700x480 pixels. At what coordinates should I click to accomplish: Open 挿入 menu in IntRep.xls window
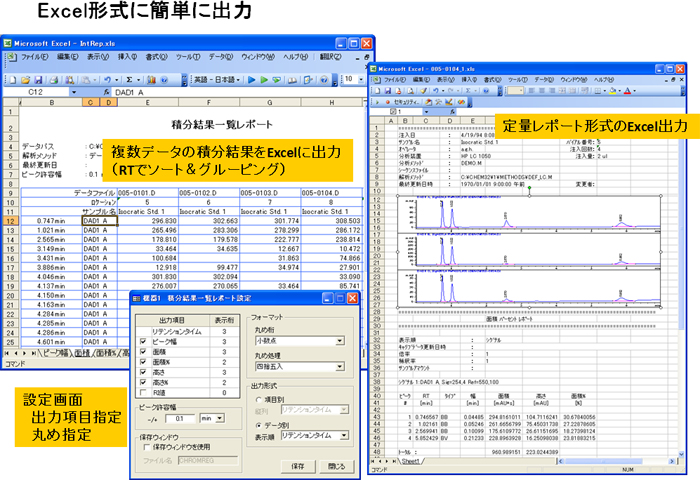[x=127, y=57]
